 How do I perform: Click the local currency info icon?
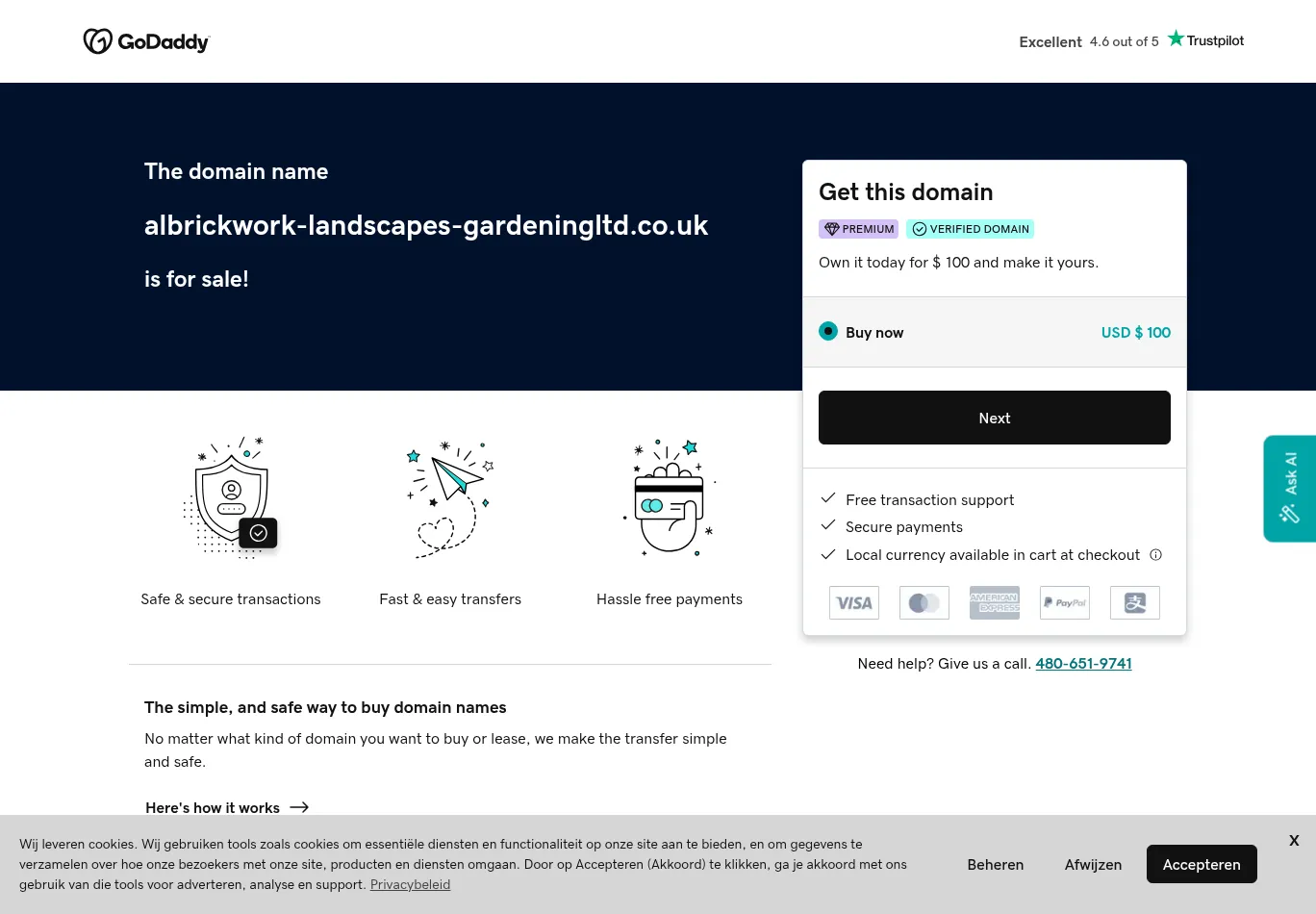coord(1156,555)
